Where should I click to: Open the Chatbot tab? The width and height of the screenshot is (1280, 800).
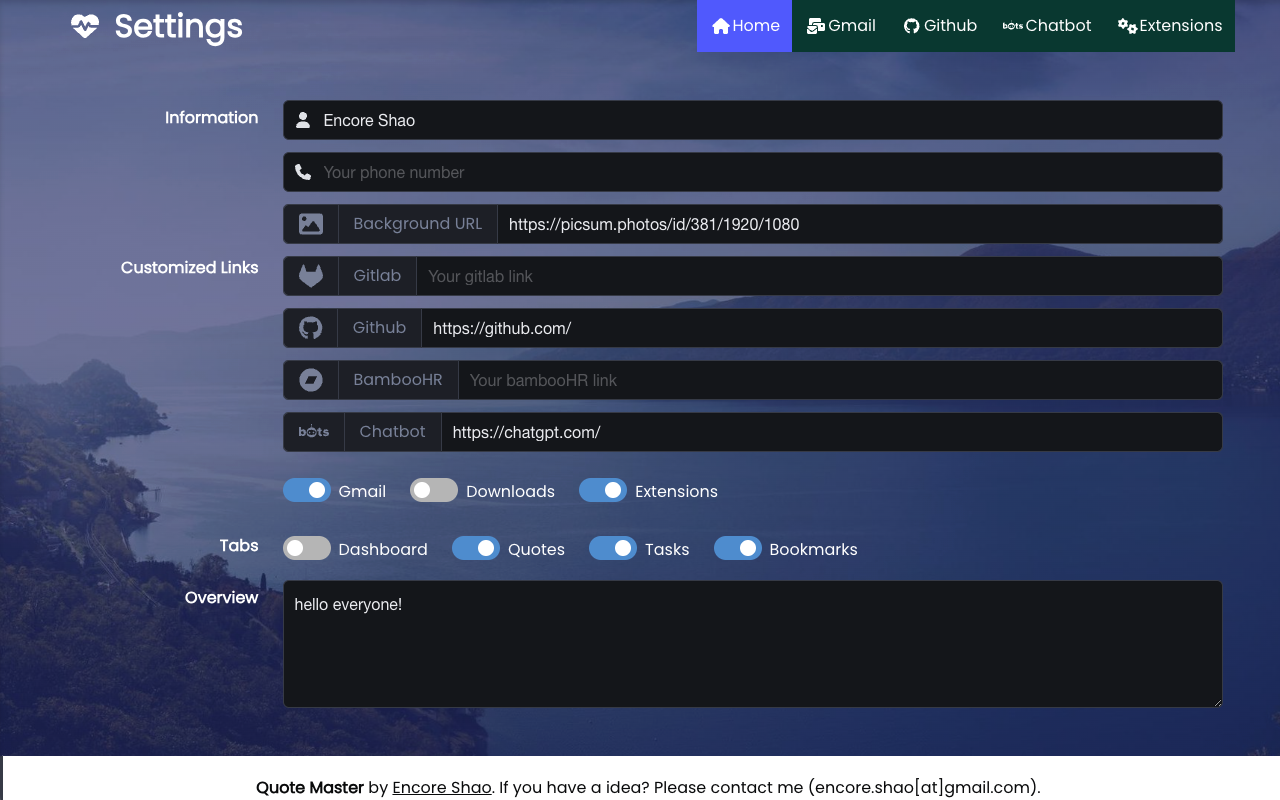[x=1047, y=25]
